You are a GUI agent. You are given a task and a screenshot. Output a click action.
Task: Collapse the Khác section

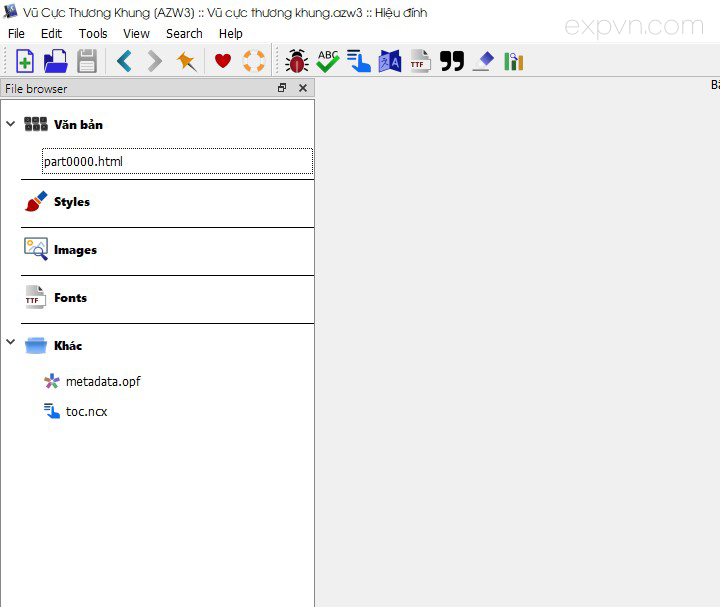pyautogui.click(x=11, y=343)
